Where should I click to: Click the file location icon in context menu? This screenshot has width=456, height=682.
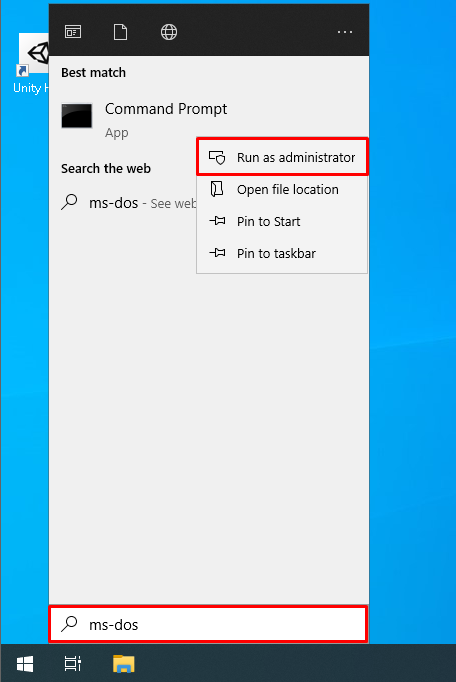tap(217, 189)
